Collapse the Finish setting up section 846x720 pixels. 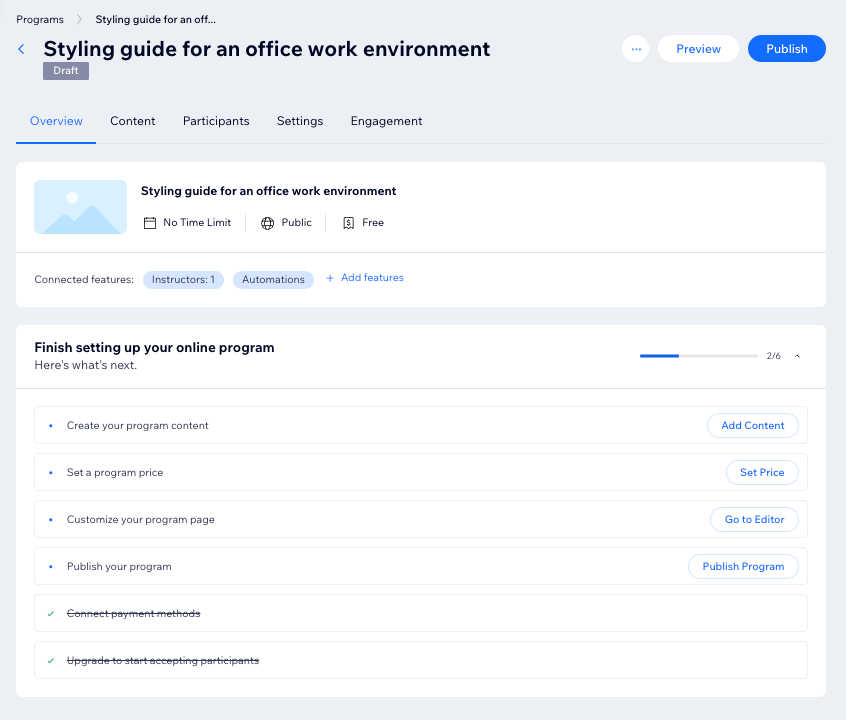pyautogui.click(x=797, y=356)
